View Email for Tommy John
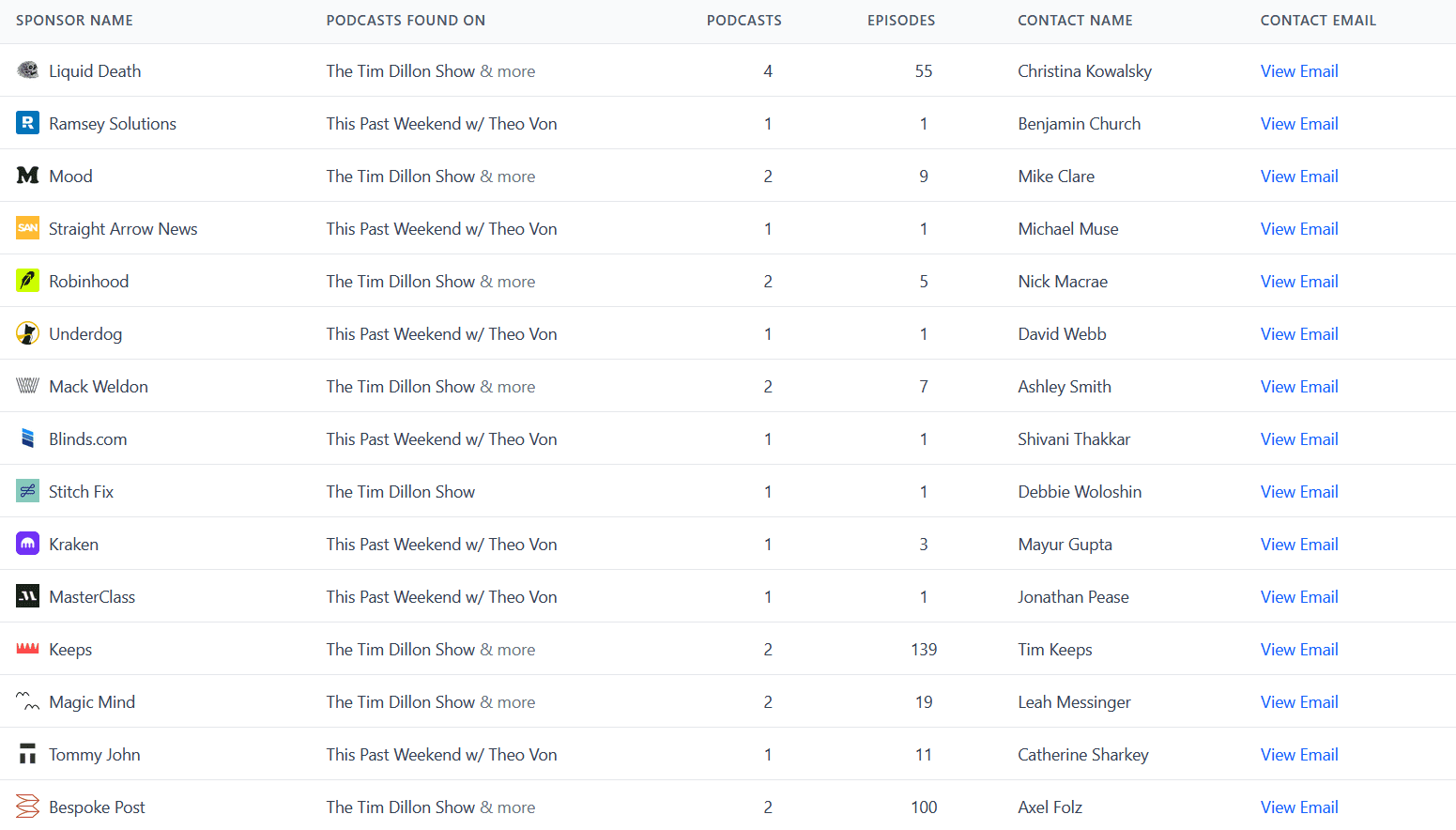This screenshot has height=830, width=1456. pos(1299,754)
